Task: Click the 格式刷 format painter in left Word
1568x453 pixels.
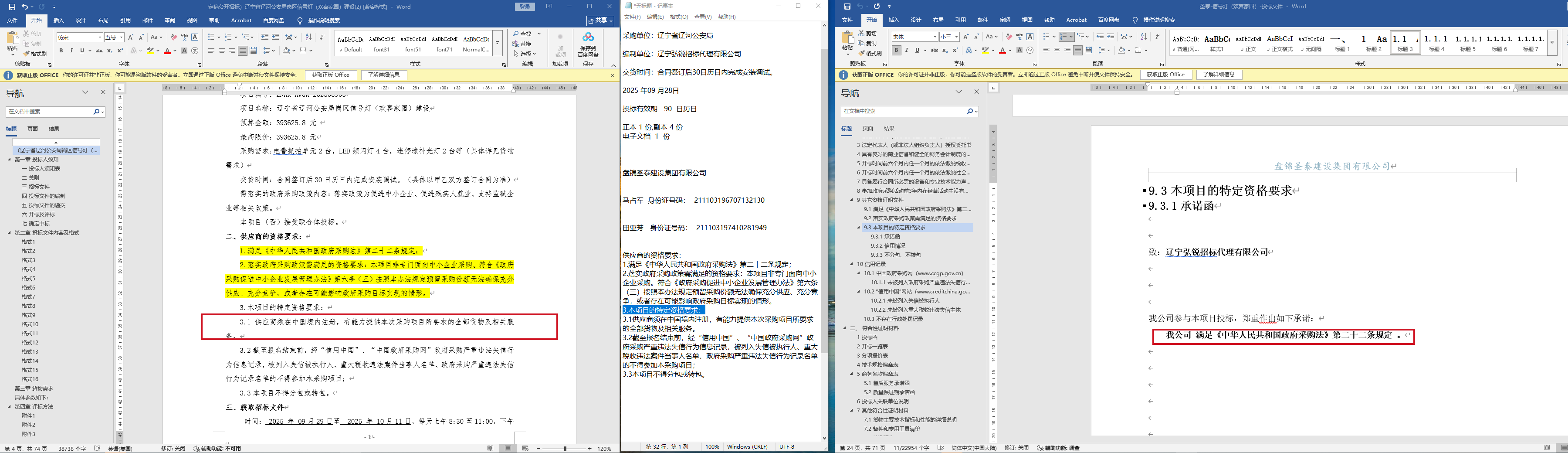Action: pos(35,54)
